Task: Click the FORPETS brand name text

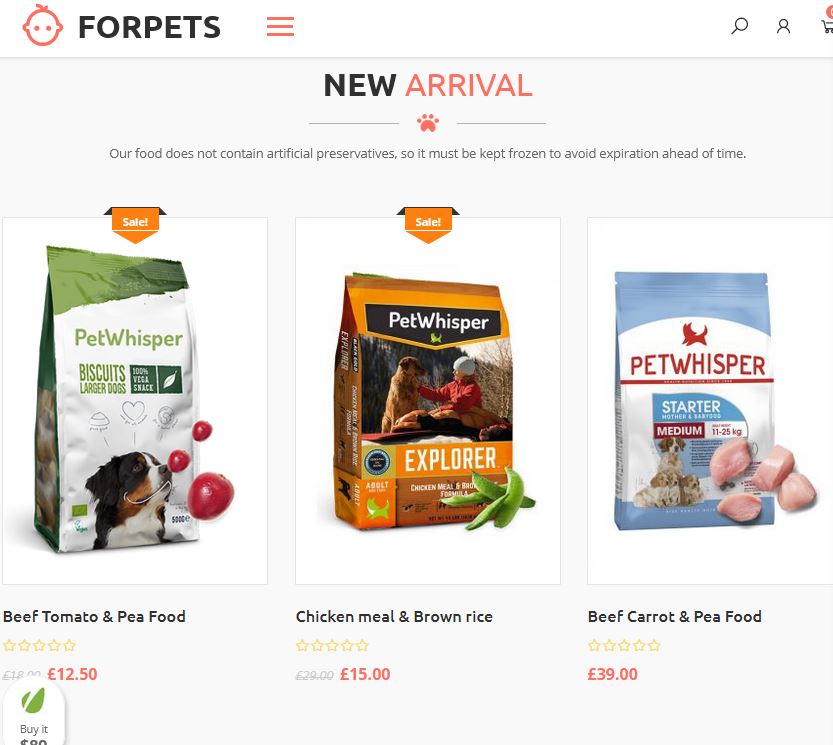Action: click(149, 27)
